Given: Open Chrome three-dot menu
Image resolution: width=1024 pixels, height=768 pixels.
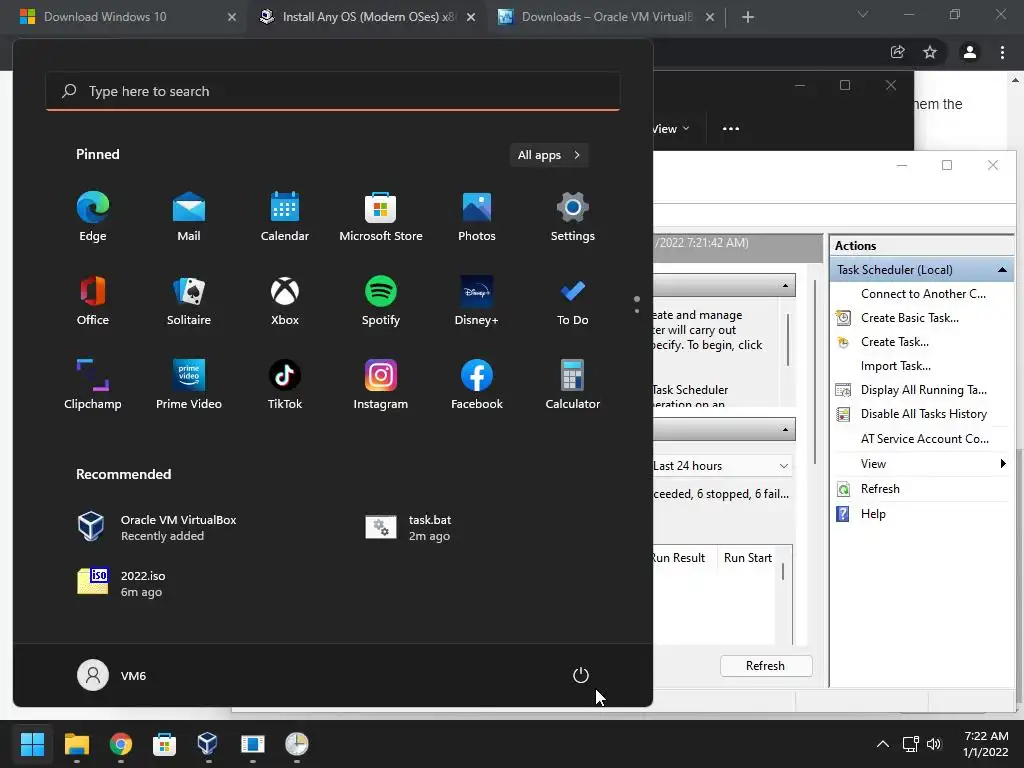Looking at the screenshot, I should [x=1002, y=52].
